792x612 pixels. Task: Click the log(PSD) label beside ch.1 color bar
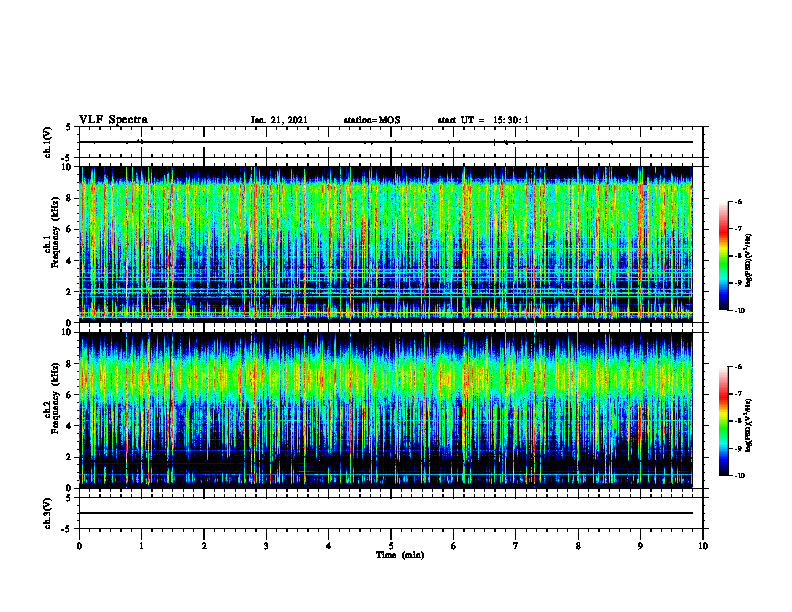pos(749,260)
